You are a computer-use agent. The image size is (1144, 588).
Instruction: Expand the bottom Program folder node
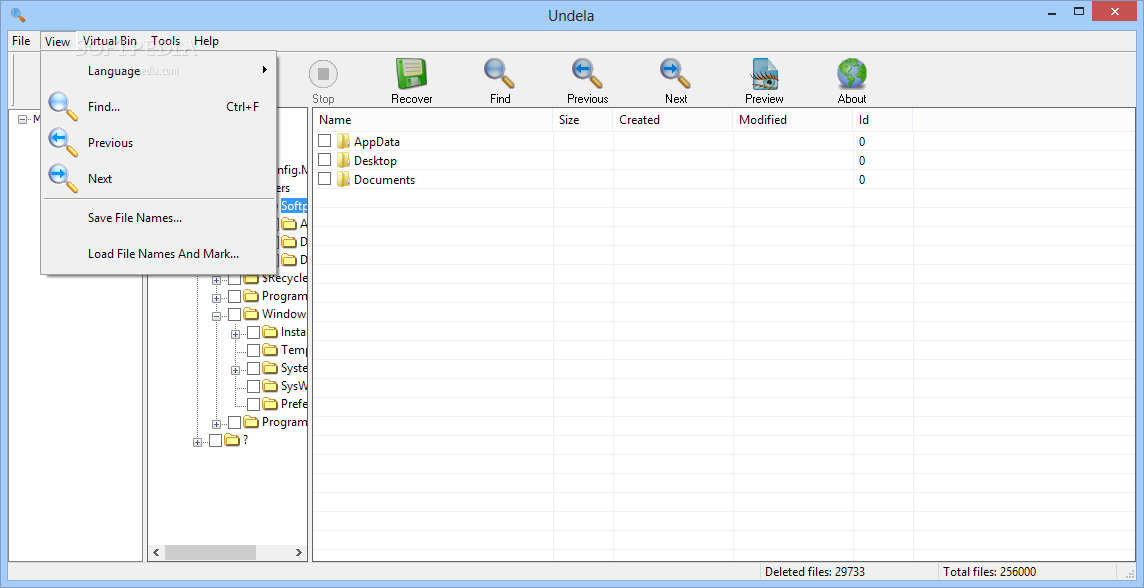pos(217,424)
